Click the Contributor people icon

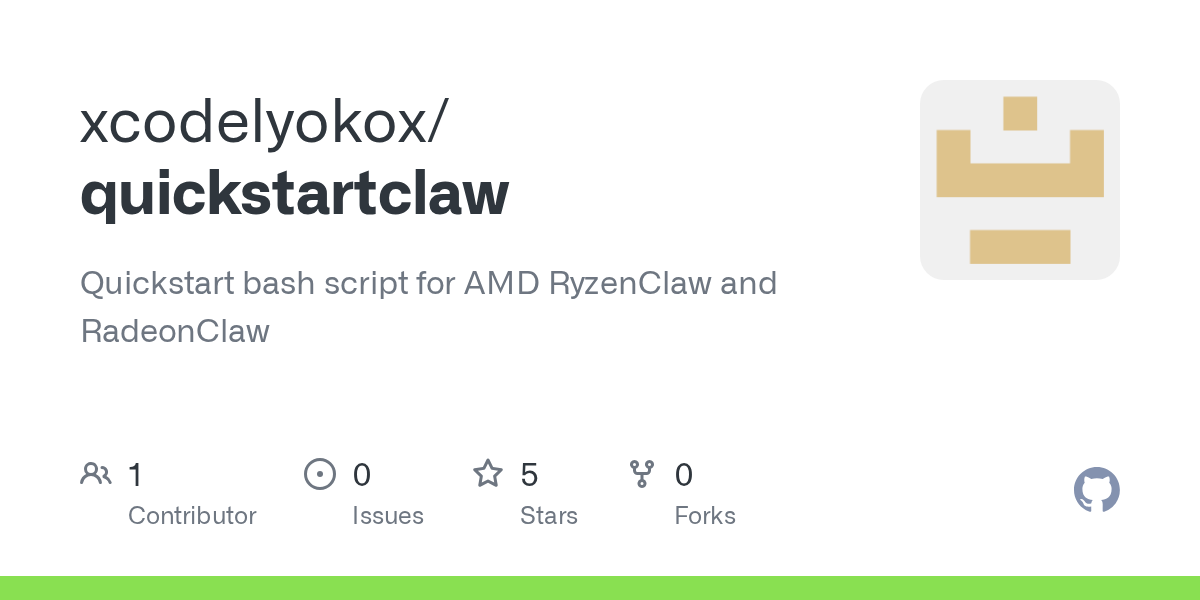coord(95,474)
